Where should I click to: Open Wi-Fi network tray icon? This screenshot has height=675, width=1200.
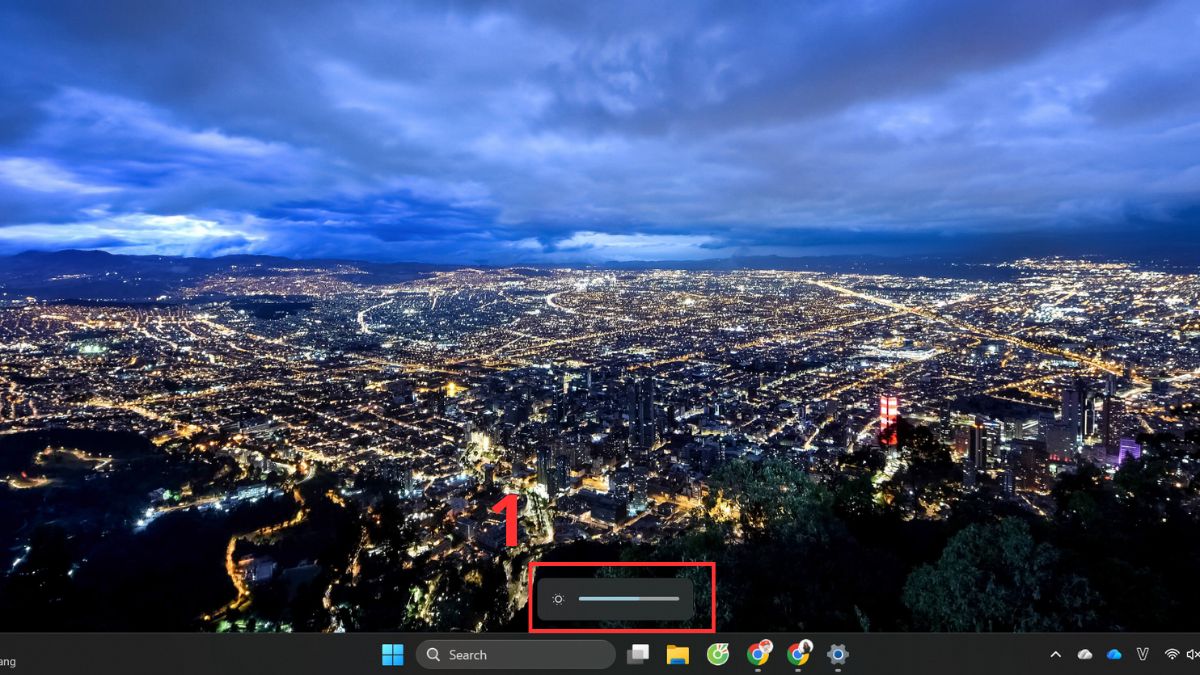click(x=1171, y=654)
